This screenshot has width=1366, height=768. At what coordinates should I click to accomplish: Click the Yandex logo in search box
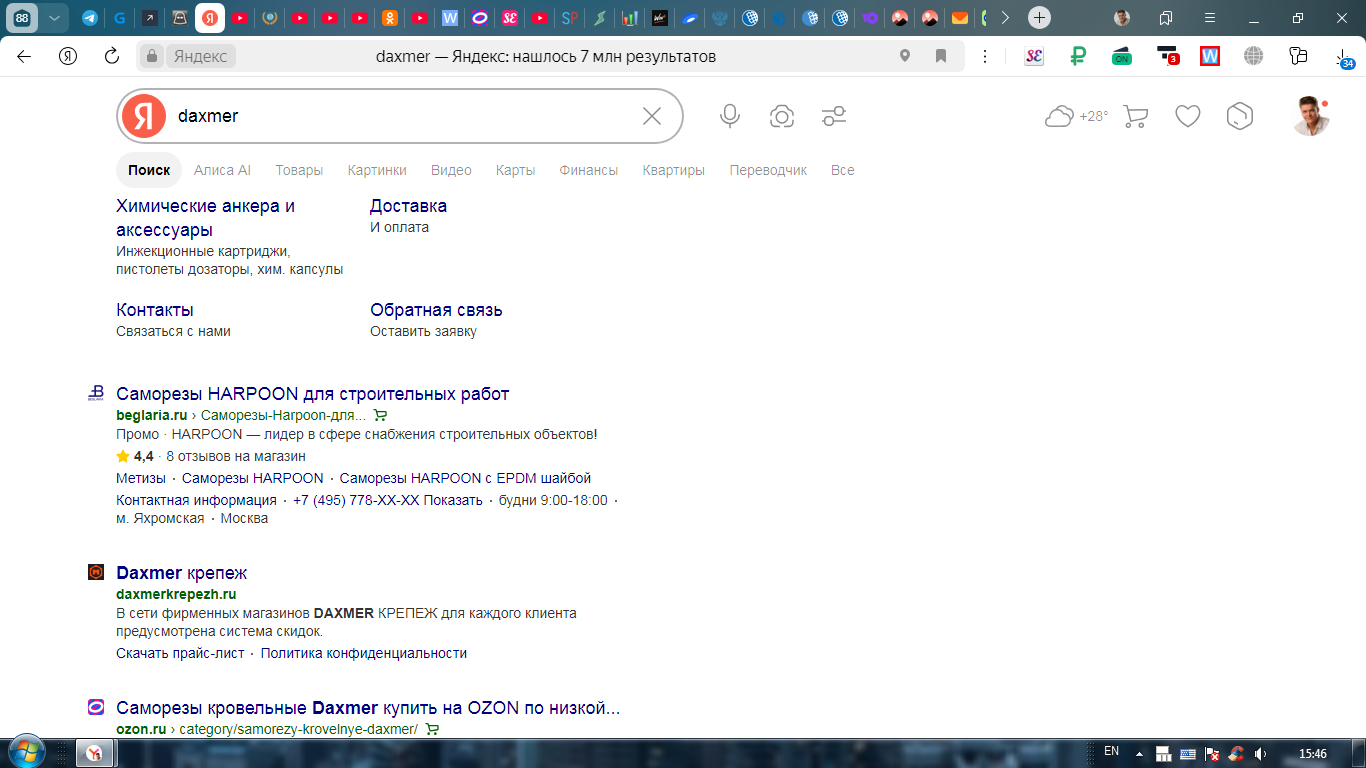coord(144,116)
